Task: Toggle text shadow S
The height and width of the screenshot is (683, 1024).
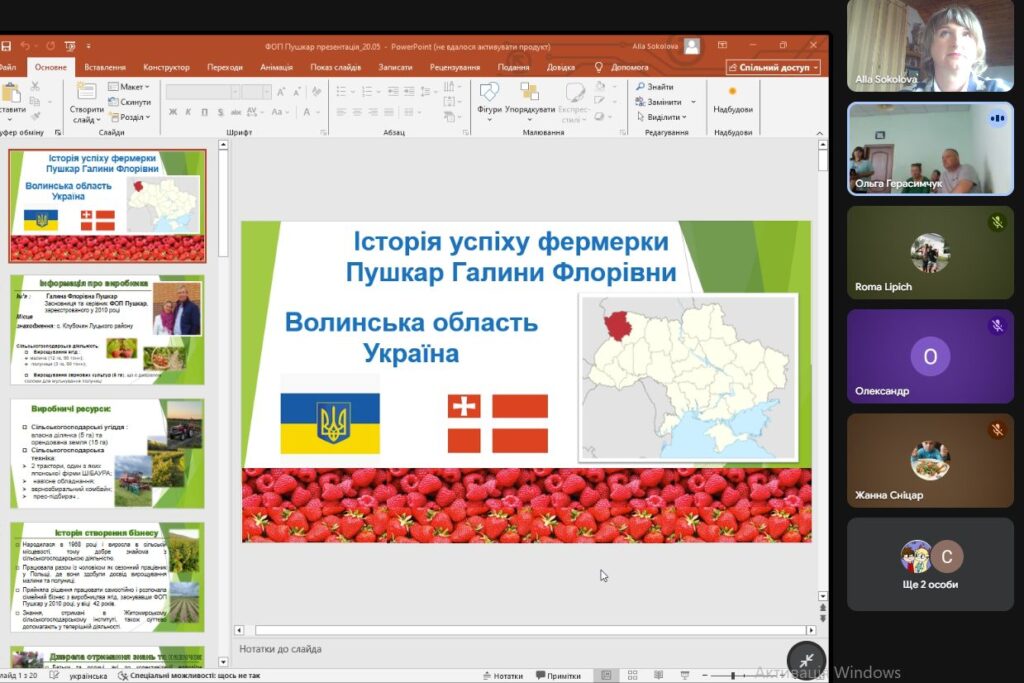Action: click(x=220, y=112)
